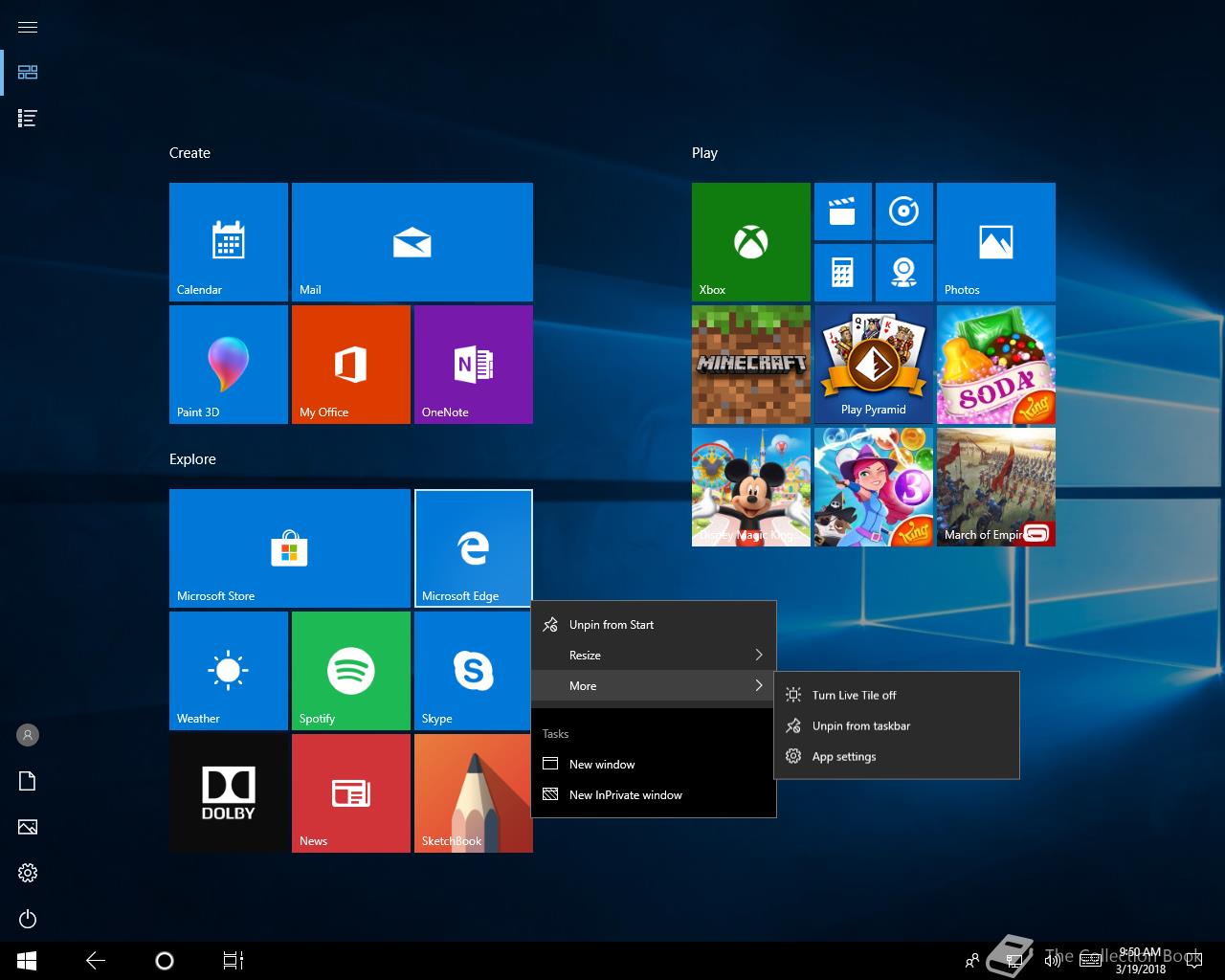Select Unpin from taskbar
The width and height of the screenshot is (1225, 980).
pyautogui.click(x=860, y=726)
